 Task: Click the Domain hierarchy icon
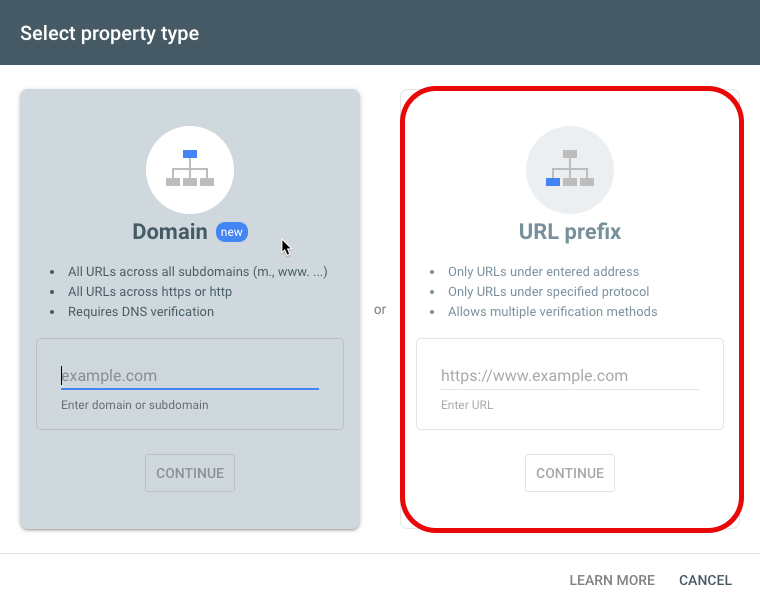[x=190, y=170]
